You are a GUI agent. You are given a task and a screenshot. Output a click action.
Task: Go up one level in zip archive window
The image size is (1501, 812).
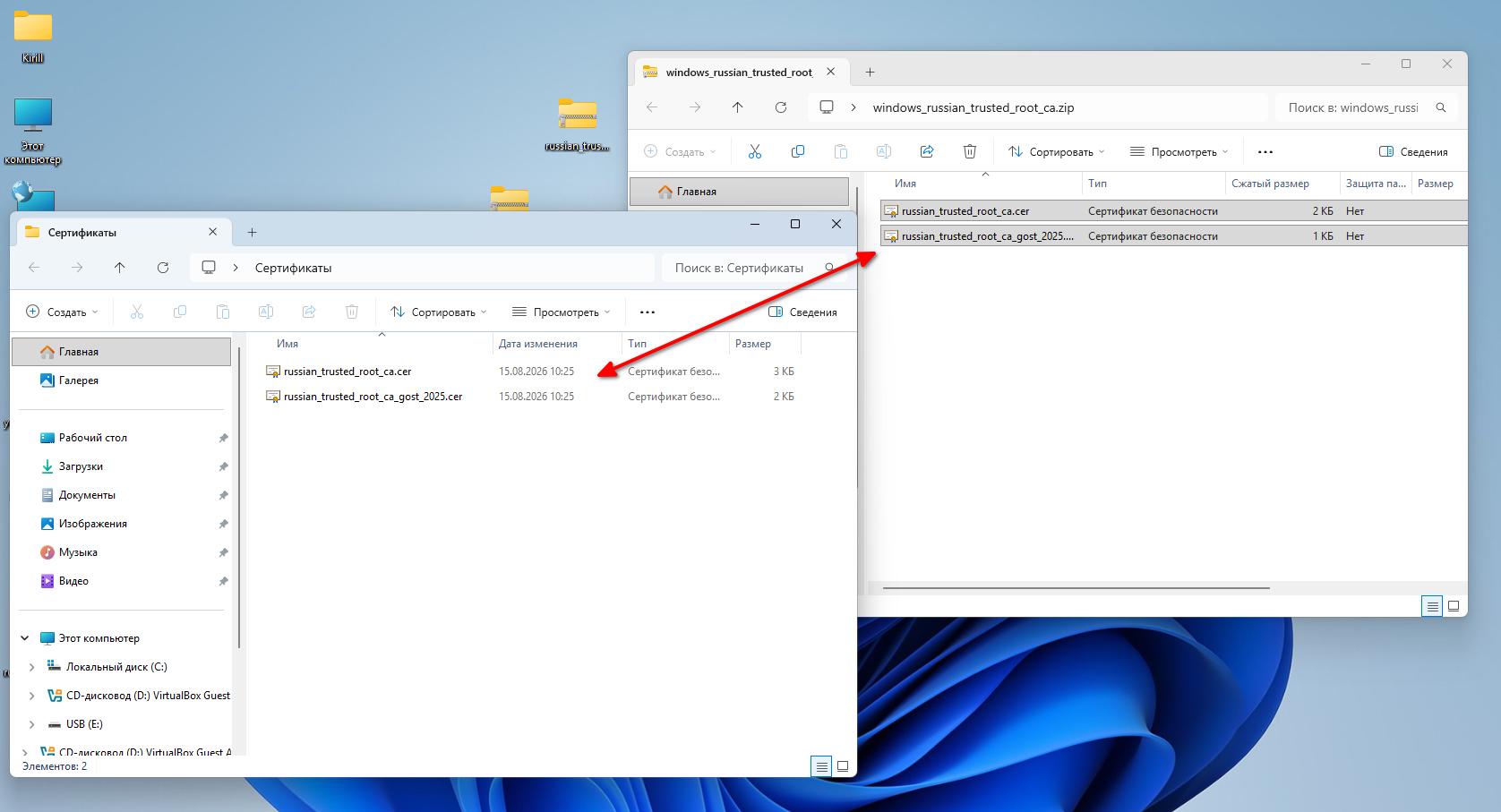pyautogui.click(x=738, y=107)
